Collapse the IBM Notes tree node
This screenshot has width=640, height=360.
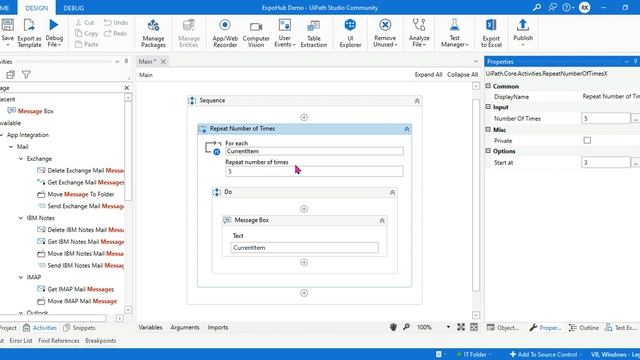[21, 218]
